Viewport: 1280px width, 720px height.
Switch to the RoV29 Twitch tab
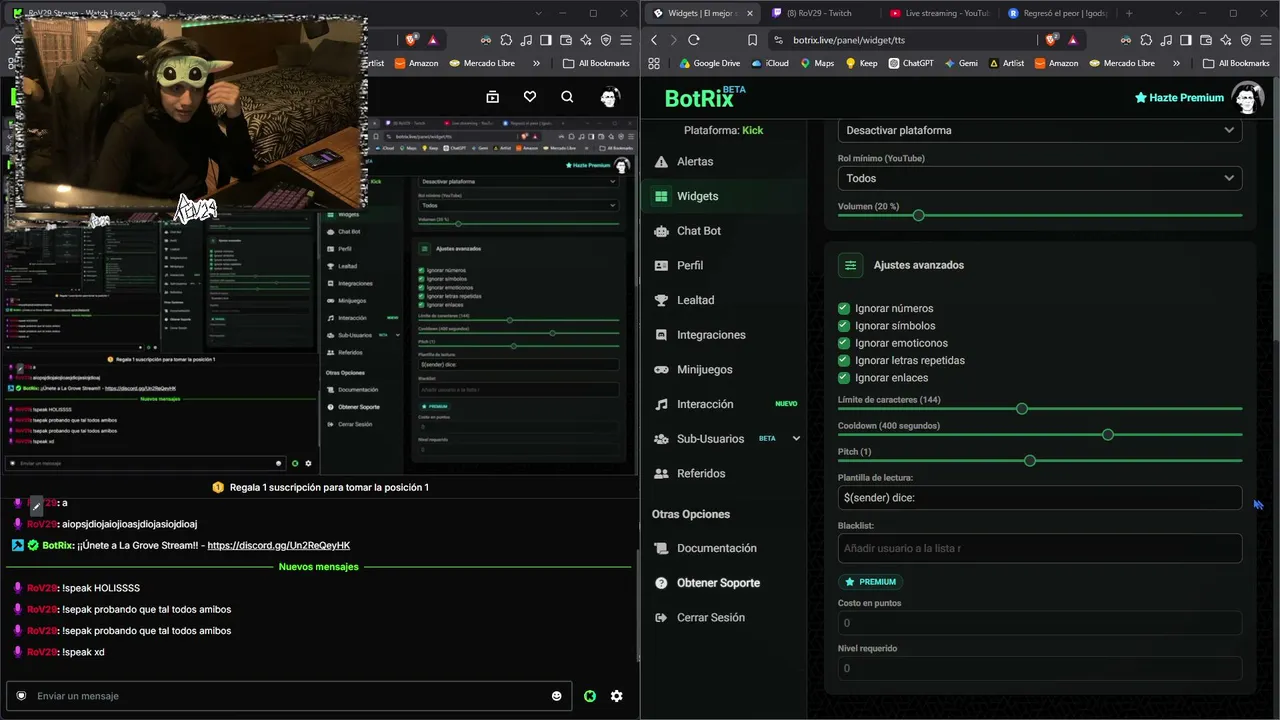[x=820, y=13]
